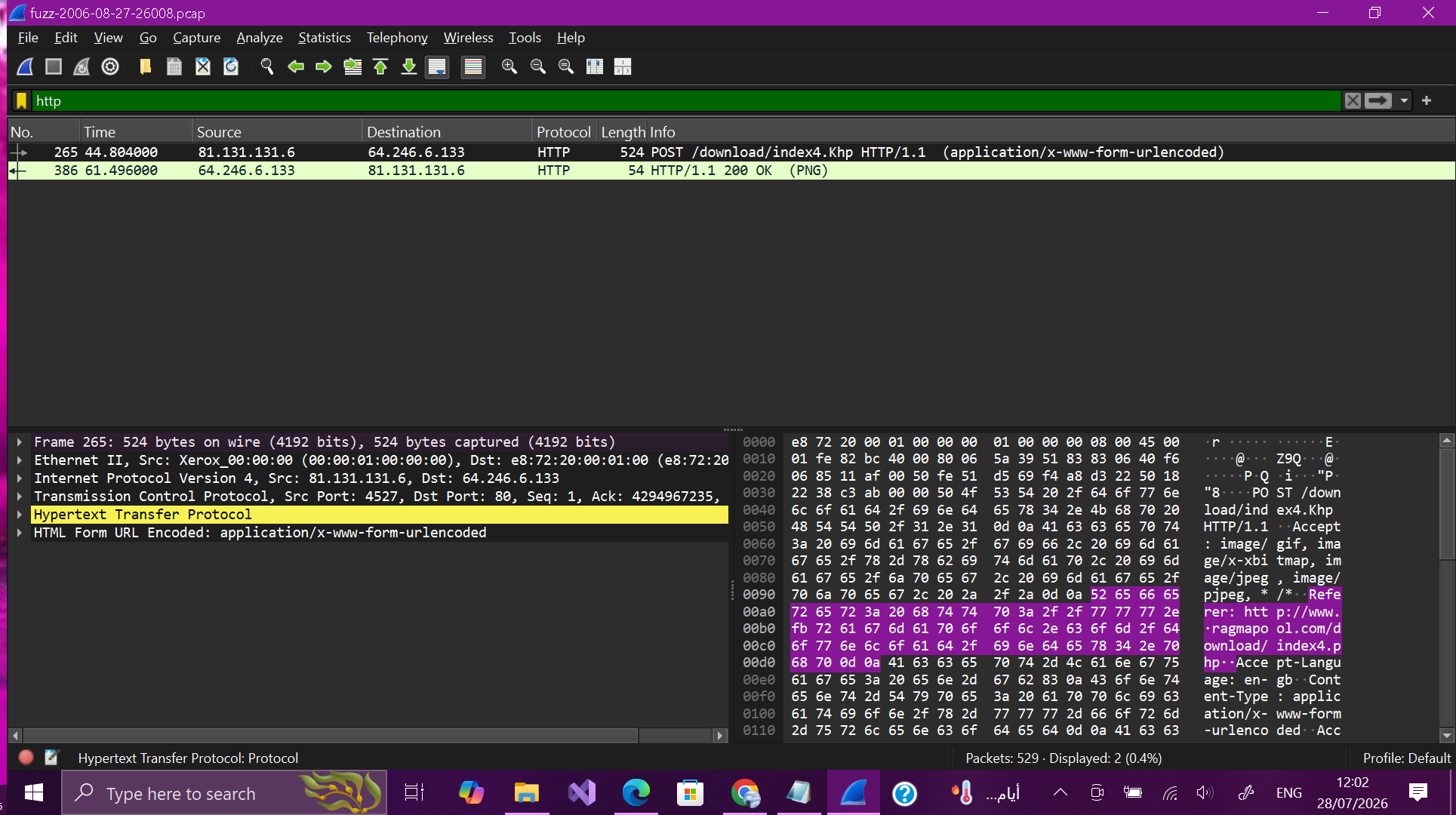The width and height of the screenshot is (1456, 815).
Task: Click the taskbar search box
Action: (224, 793)
